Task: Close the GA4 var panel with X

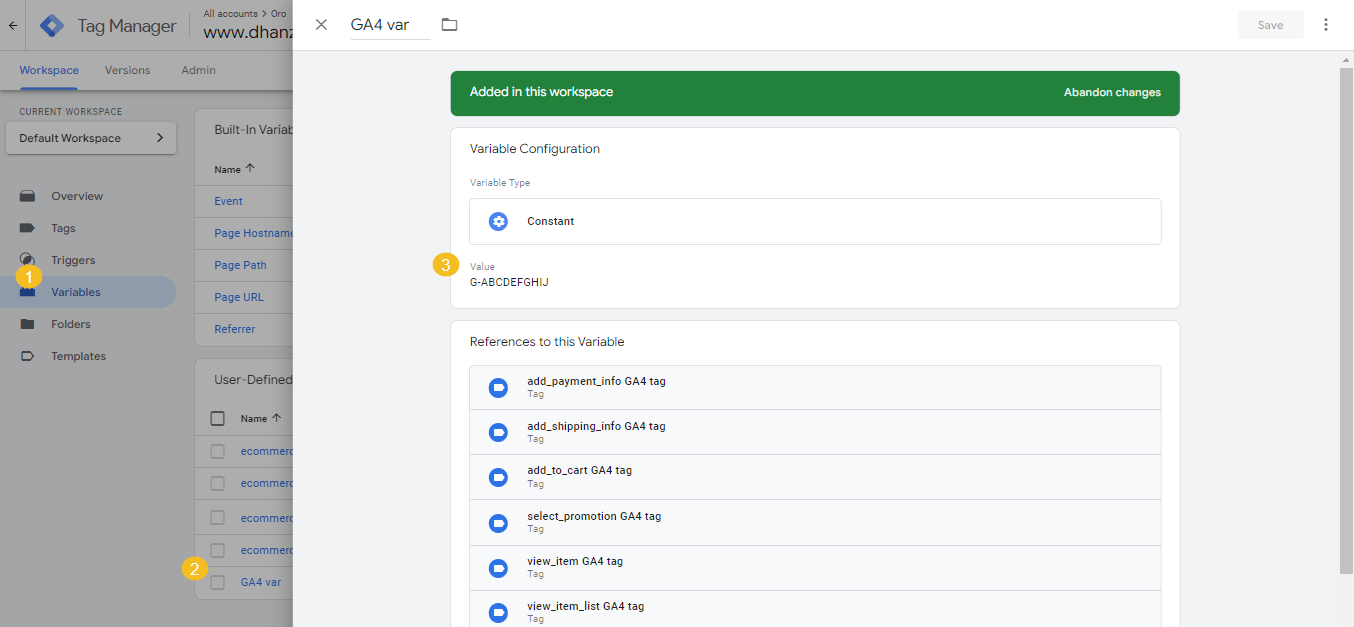Action: point(321,25)
